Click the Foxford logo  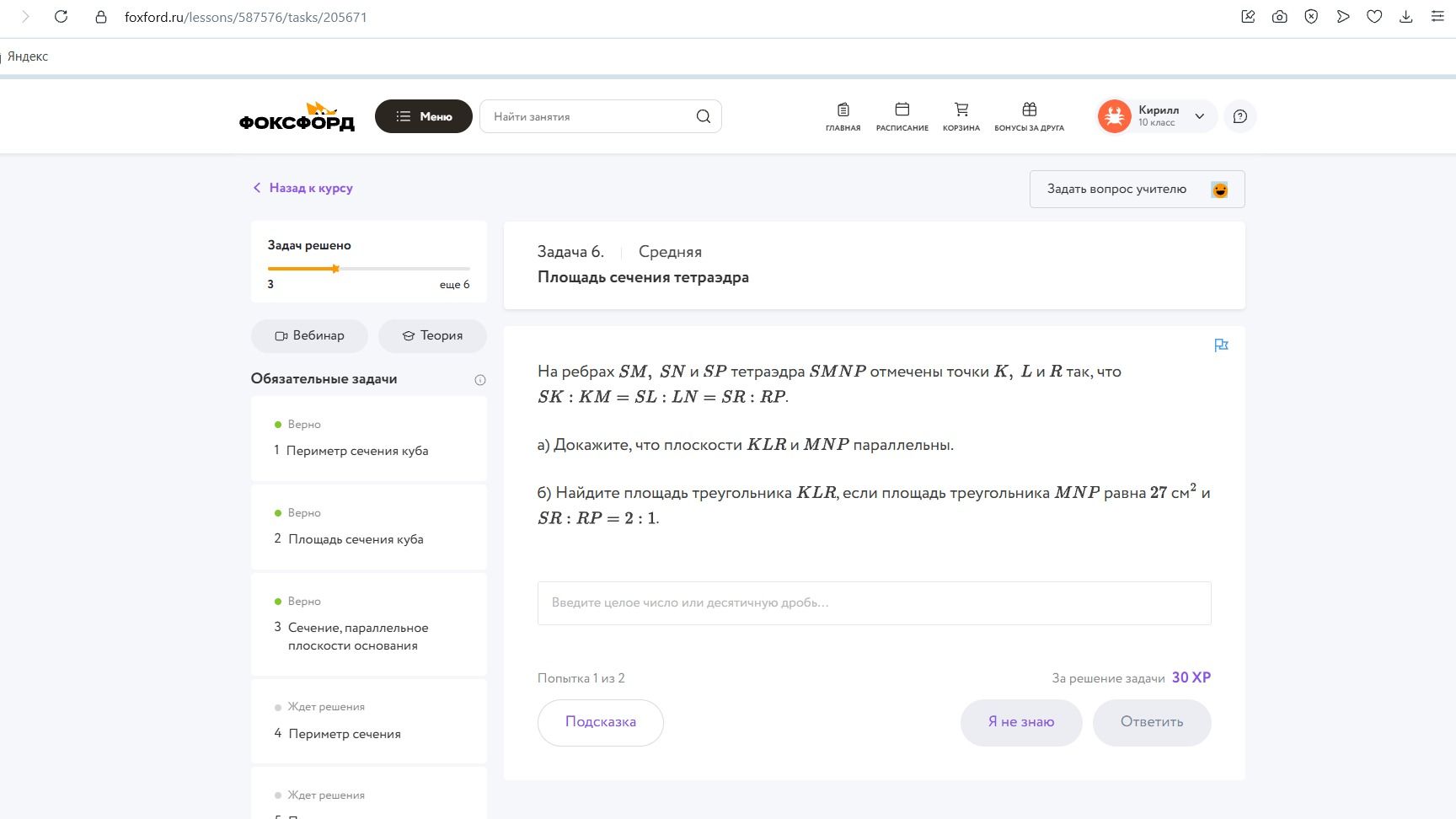click(x=297, y=117)
